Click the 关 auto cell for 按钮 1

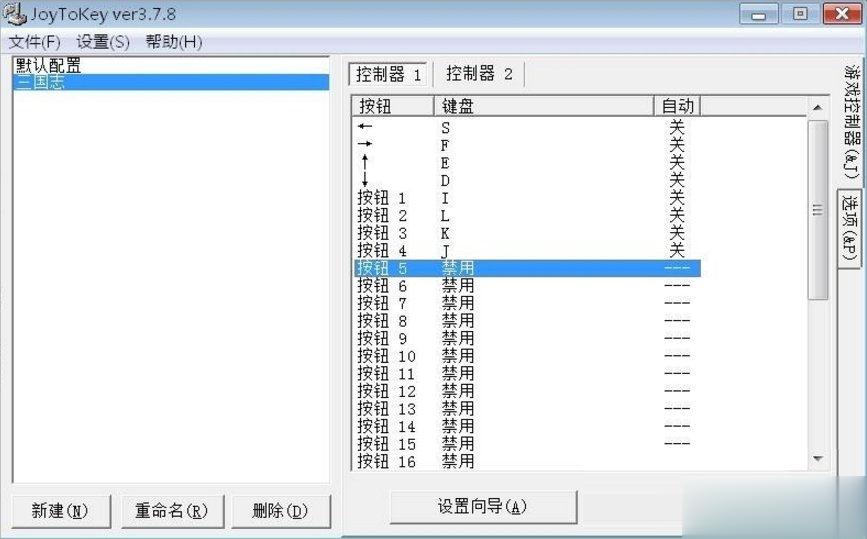tap(677, 198)
